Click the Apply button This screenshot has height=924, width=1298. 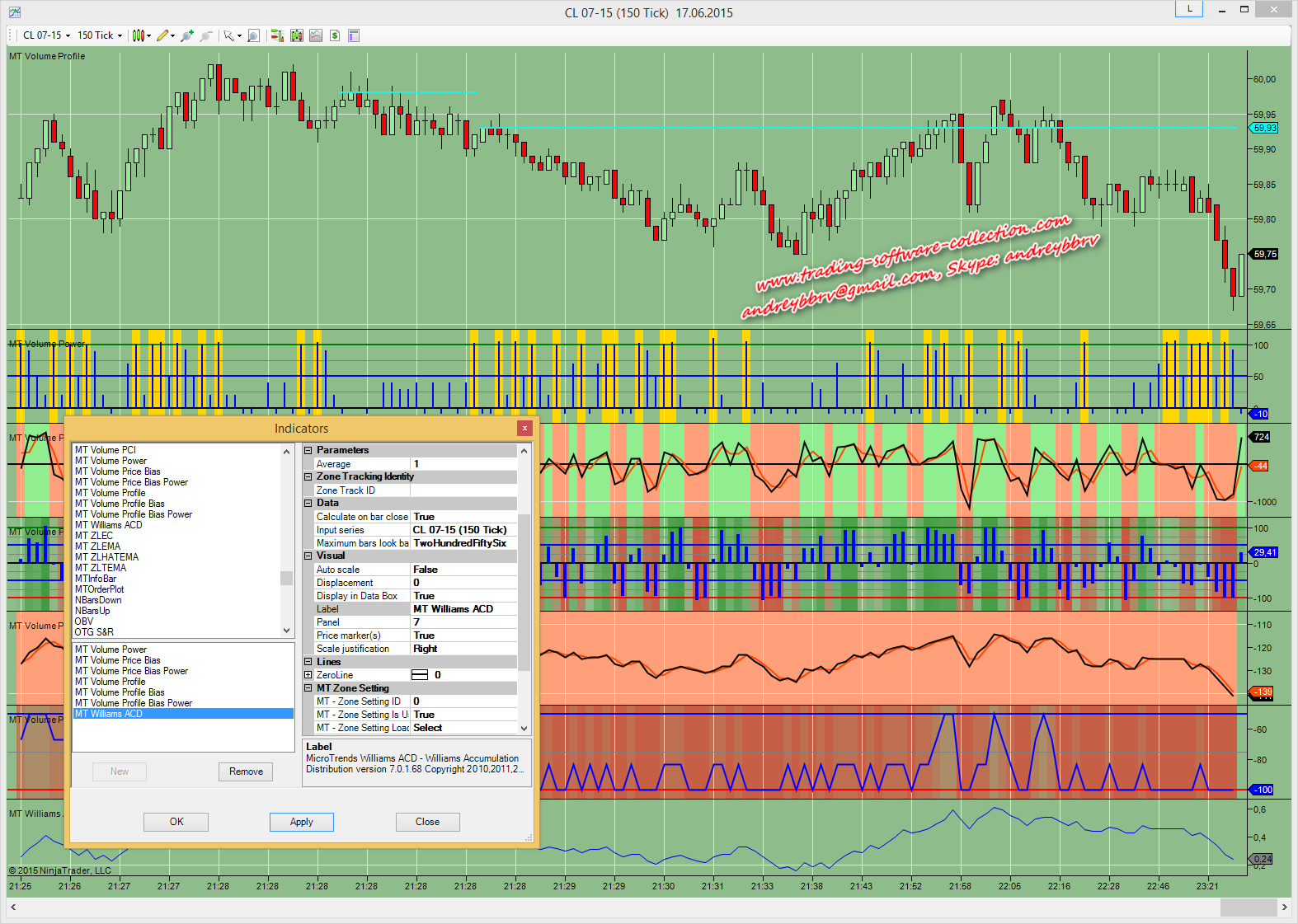[x=301, y=822]
